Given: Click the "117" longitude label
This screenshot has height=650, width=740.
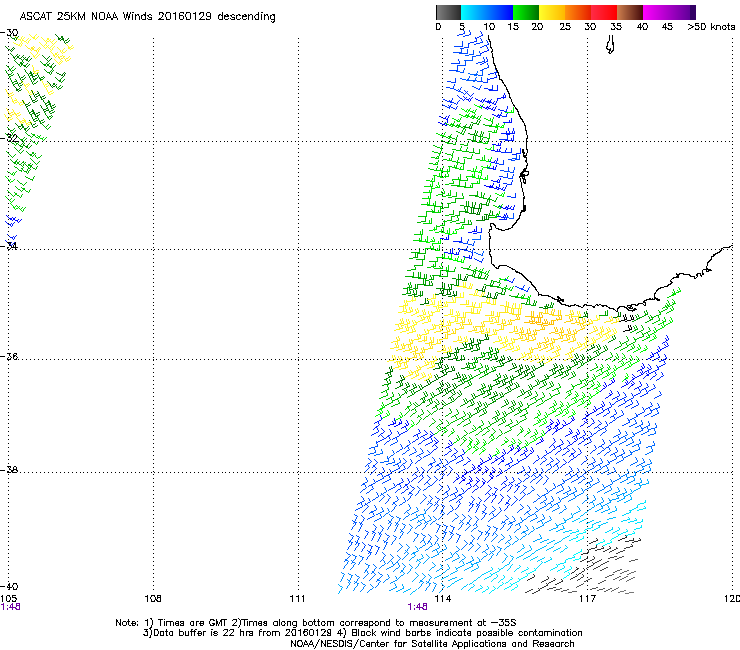Looking at the screenshot, I should point(588,599).
